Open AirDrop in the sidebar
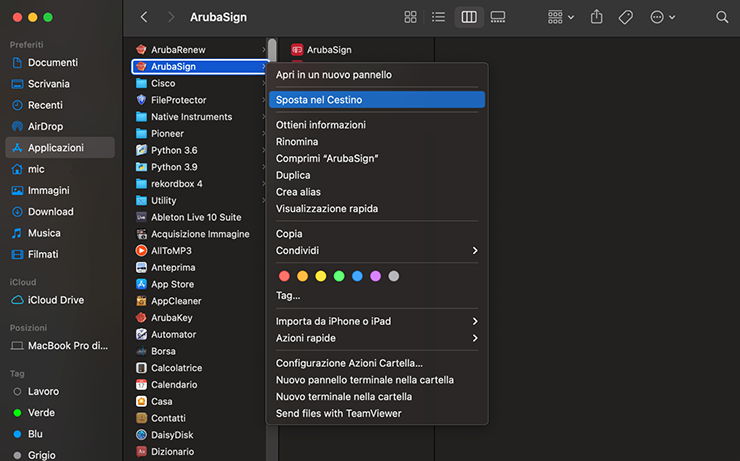The width and height of the screenshot is (740, 461). point(45,126)
